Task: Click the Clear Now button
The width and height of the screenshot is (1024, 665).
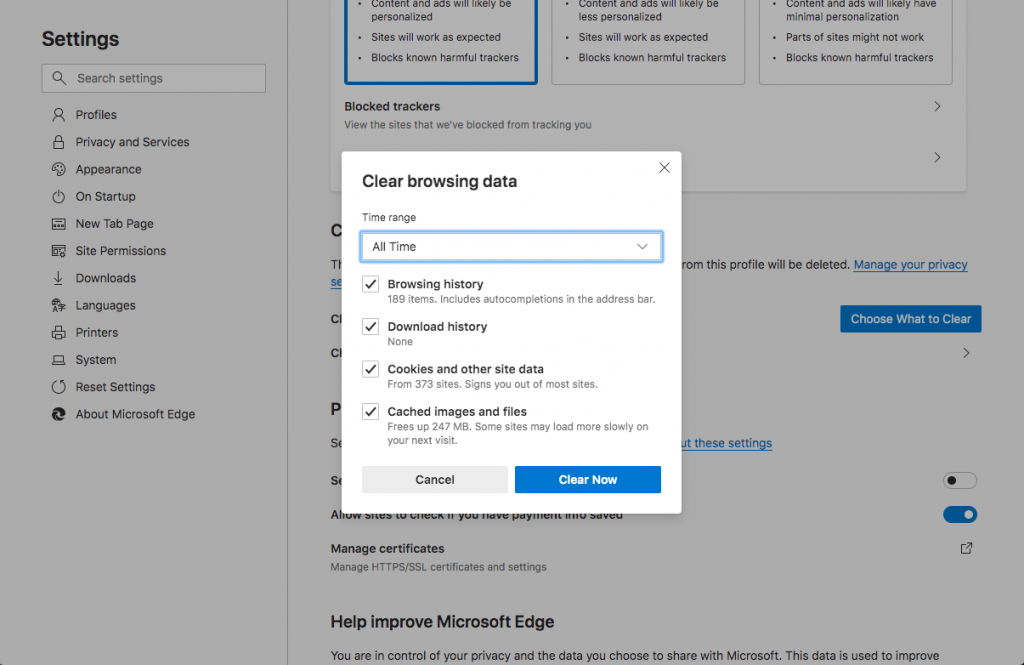Action: [x=588, y=479]
